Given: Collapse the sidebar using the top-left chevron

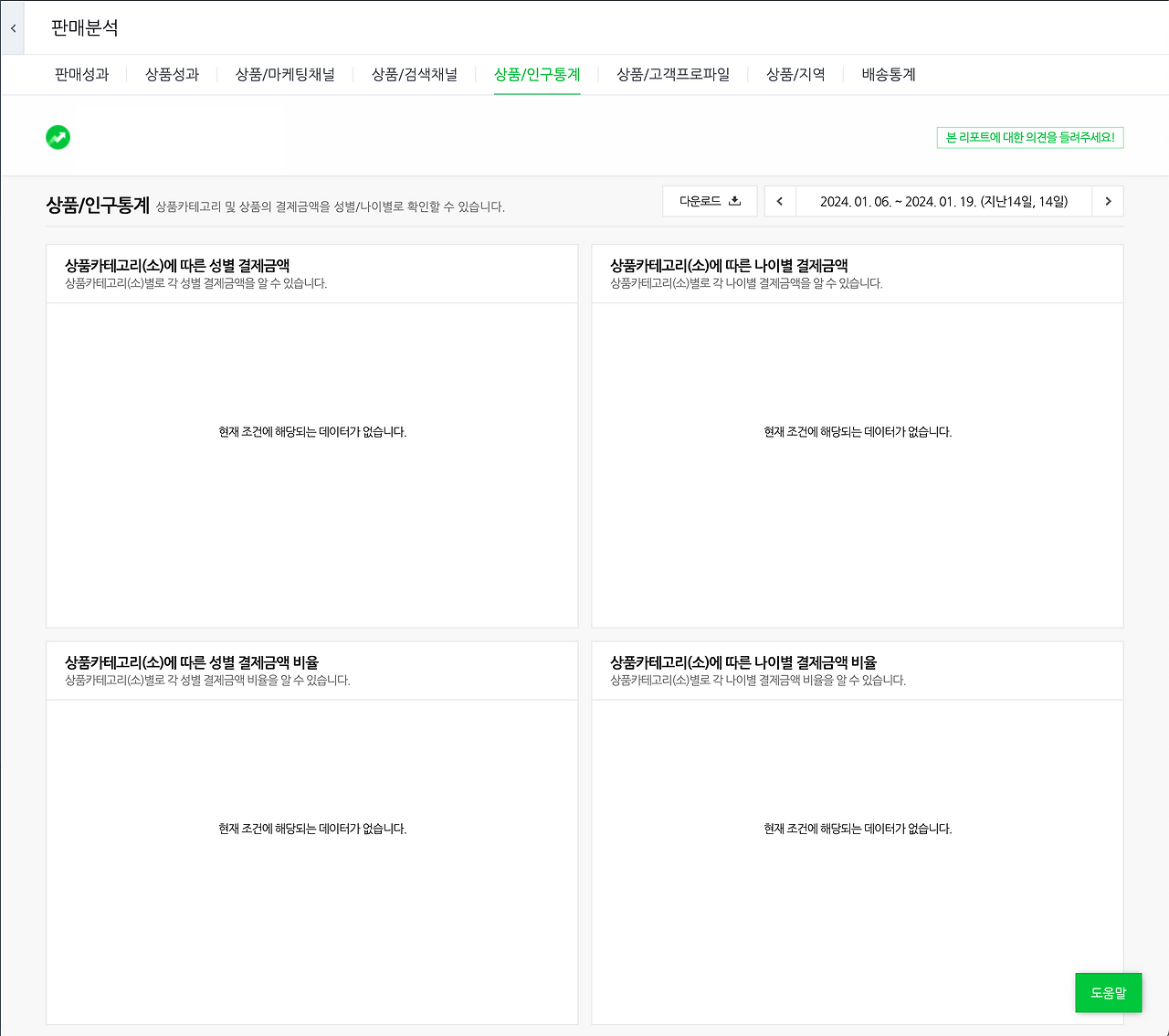Looking at the screenshot, I should coord(12,27).
